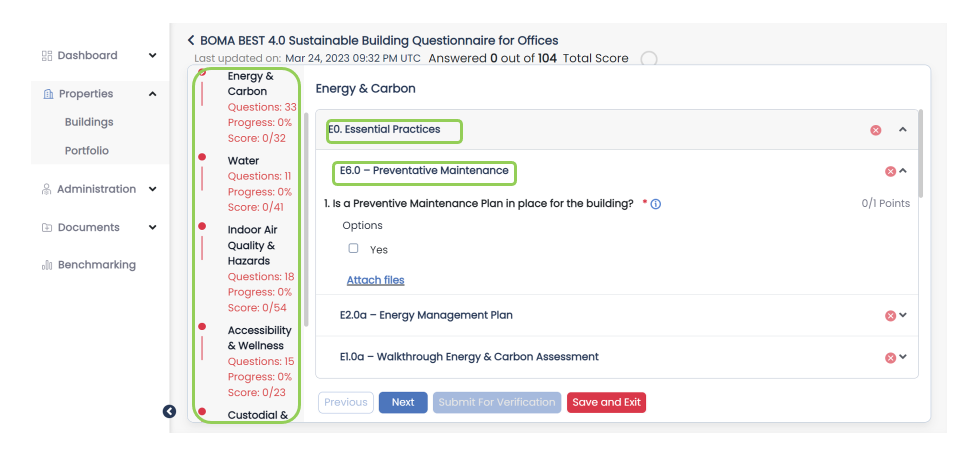969x461 pixels.
Task: Go back using the arrow before BOMA BEST title
Action: click(191, 41)
